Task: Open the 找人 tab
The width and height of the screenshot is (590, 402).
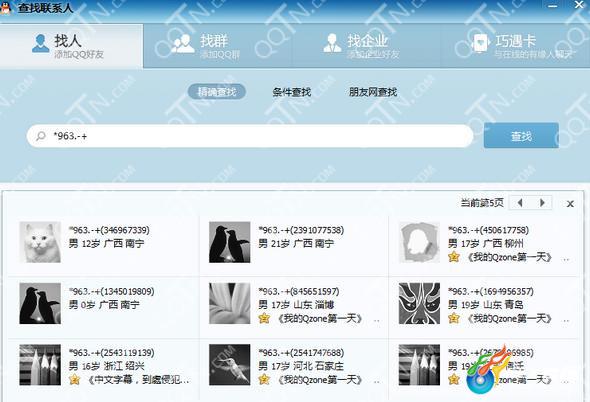Action: pos(71,46)
